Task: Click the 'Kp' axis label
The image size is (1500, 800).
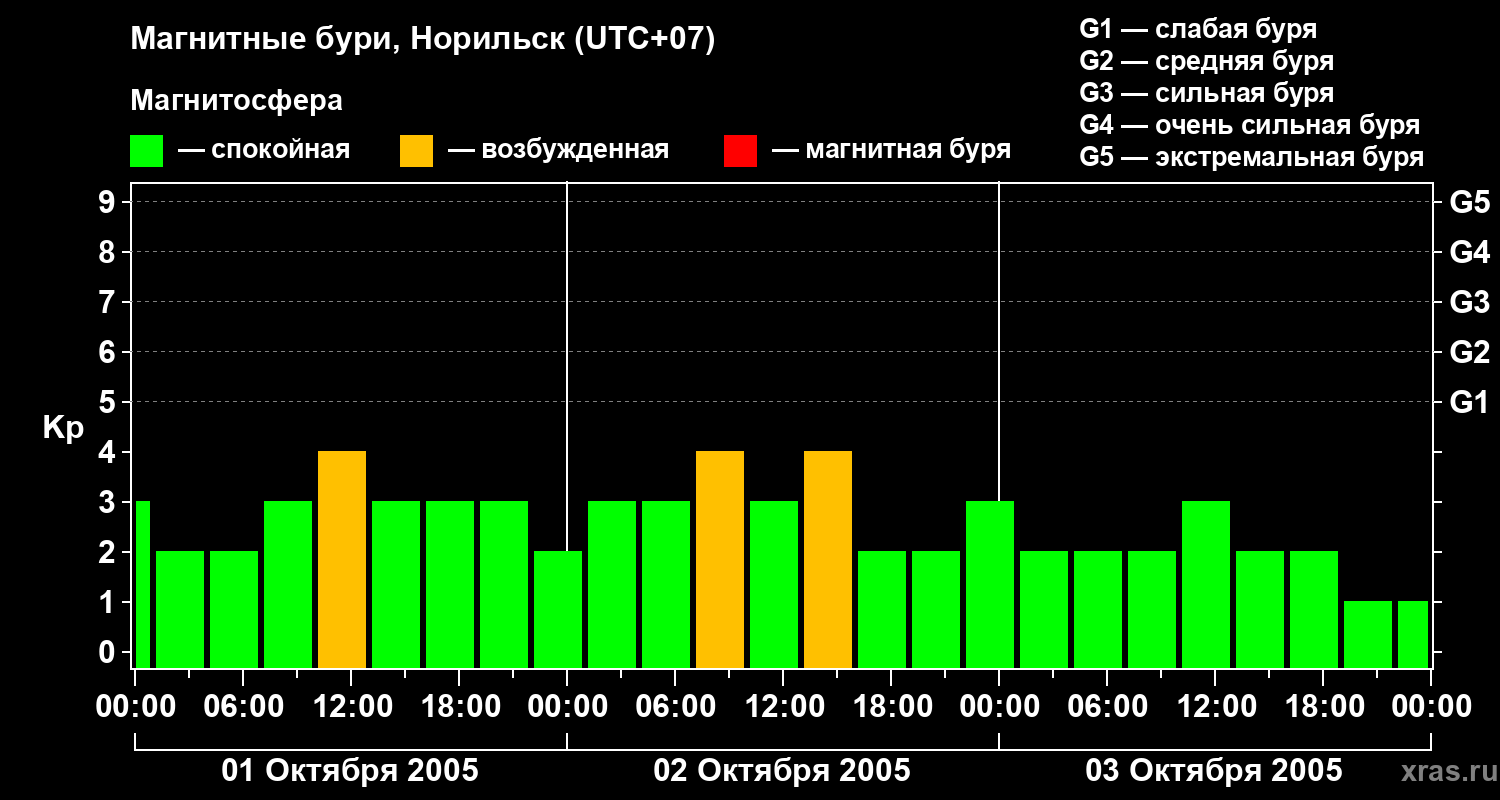Action: click(x=63, y=428)
